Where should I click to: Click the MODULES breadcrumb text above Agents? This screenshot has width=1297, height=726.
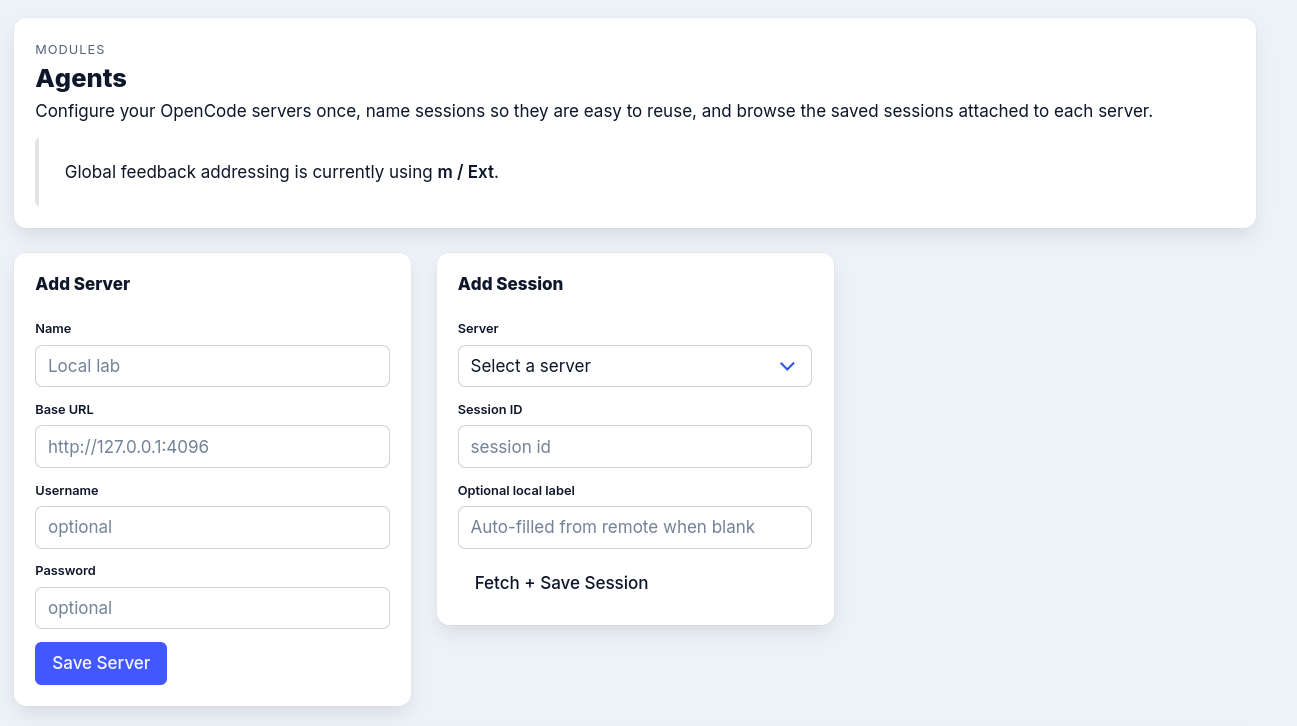pos(70,50)
